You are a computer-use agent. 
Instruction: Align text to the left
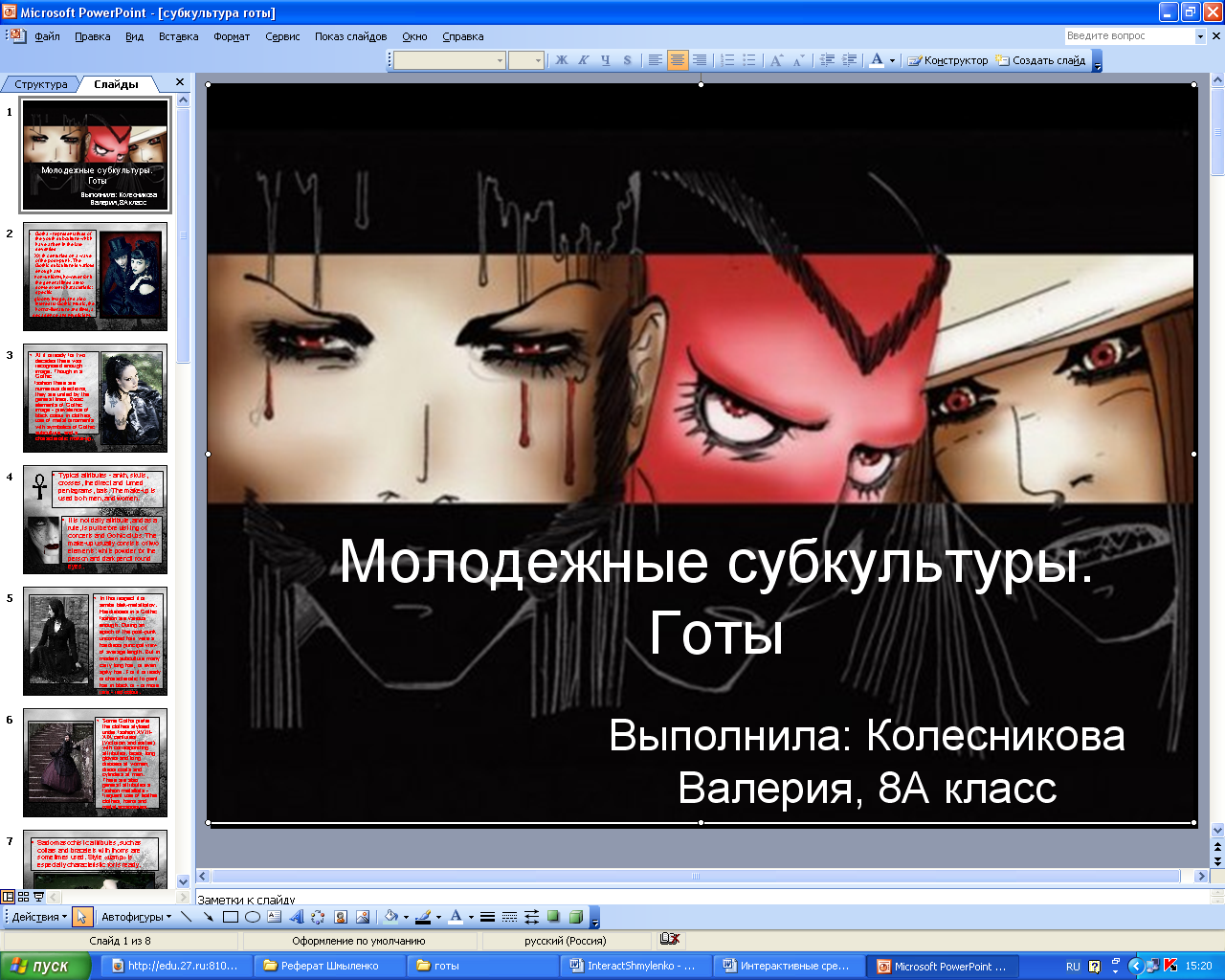pos(656,60)
